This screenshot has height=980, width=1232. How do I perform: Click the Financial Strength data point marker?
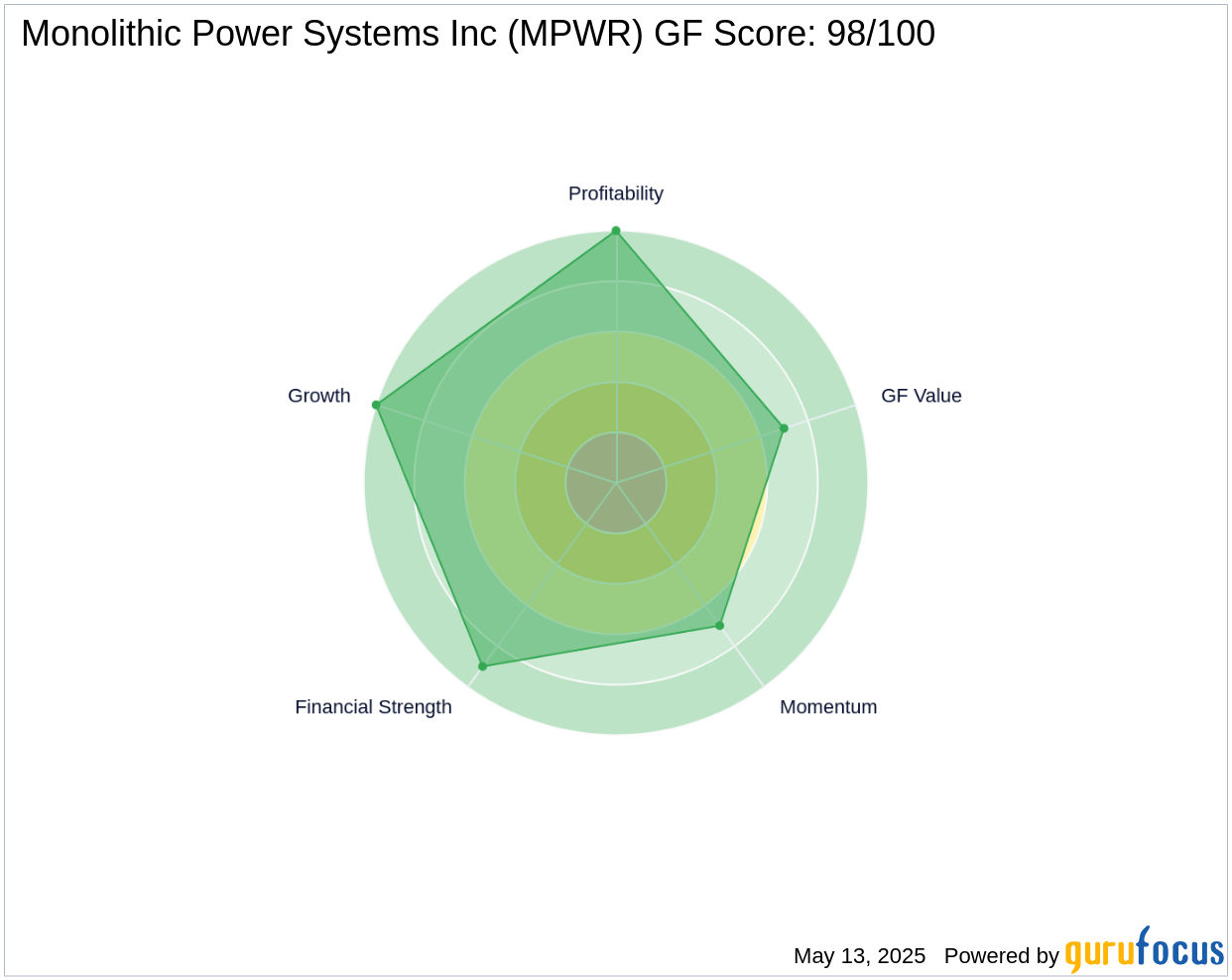(483, 667)
